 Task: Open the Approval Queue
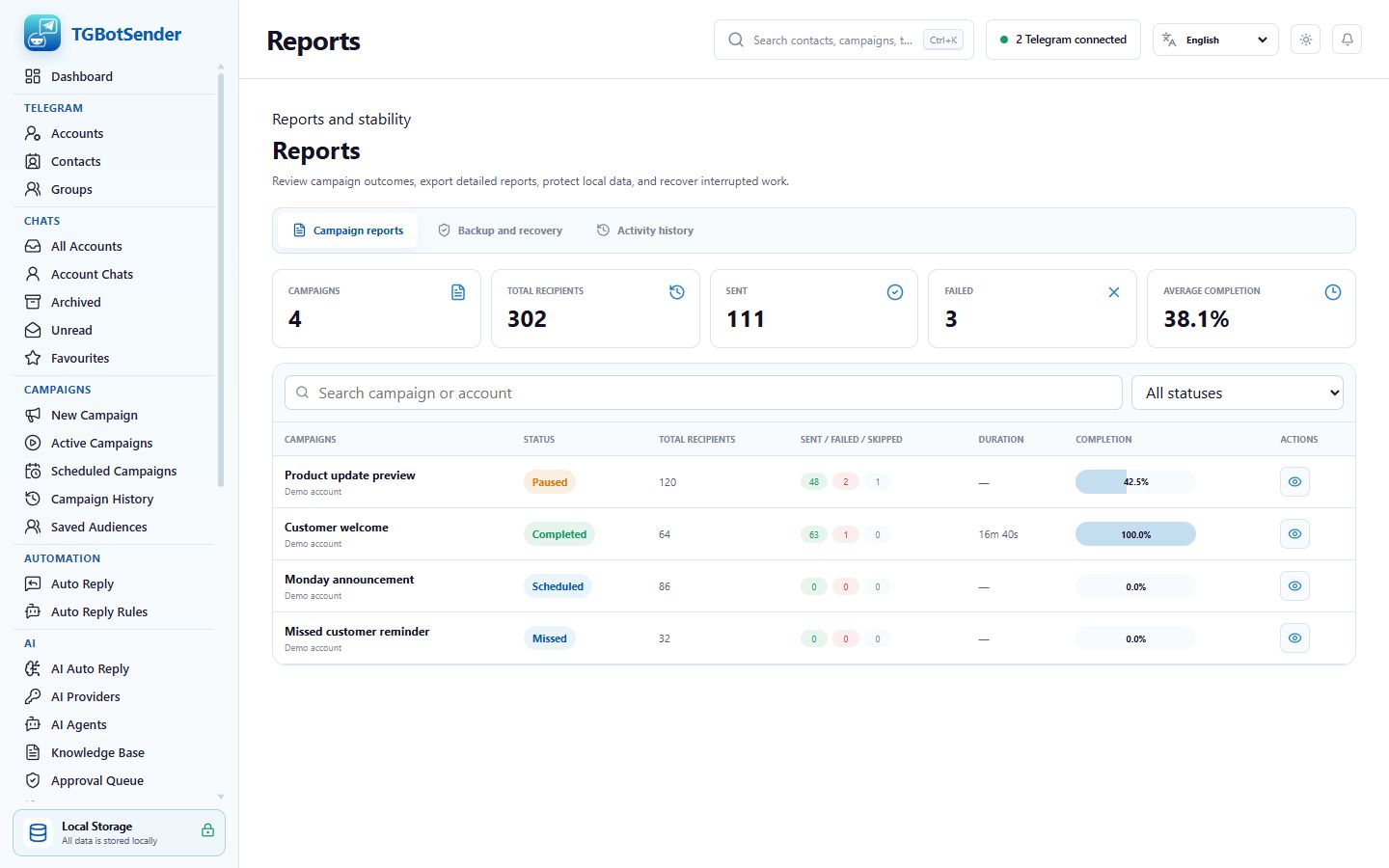point(114,780)
